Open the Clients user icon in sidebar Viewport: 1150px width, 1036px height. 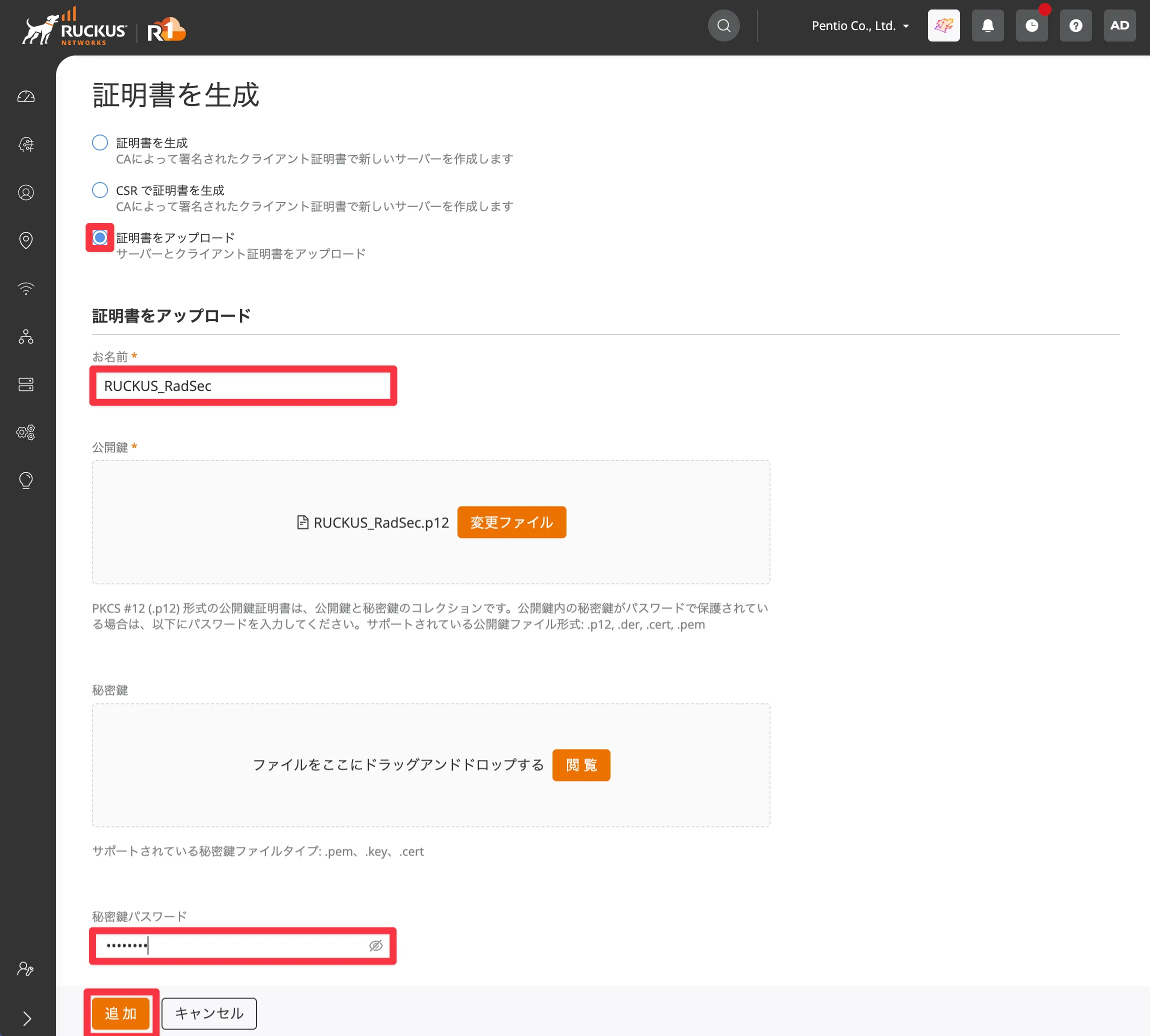[x=26, y=192]
